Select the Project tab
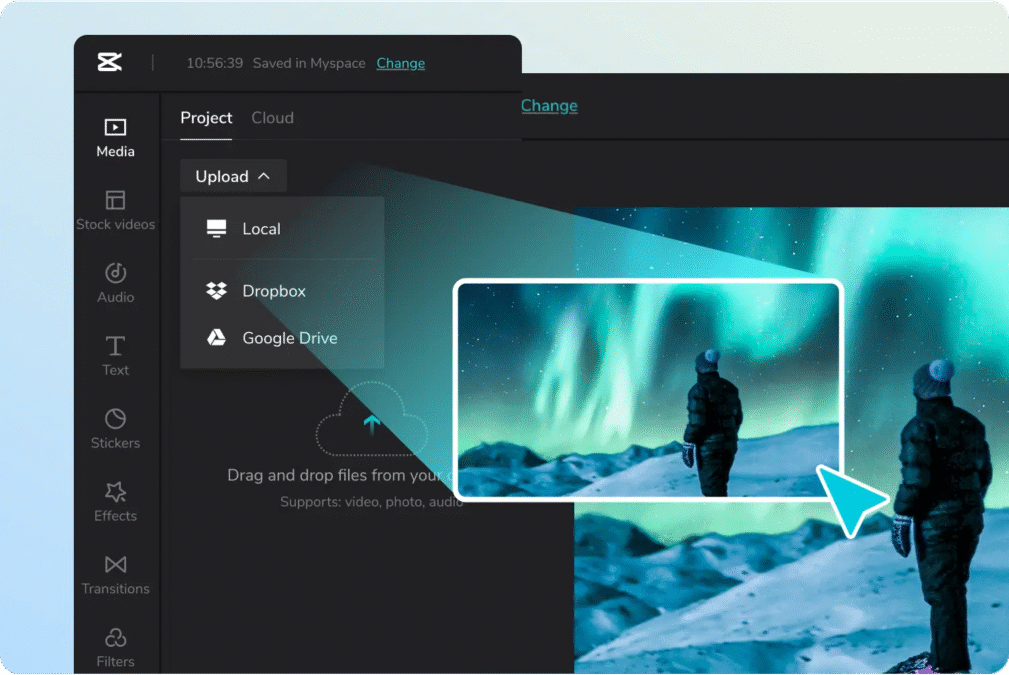The height and width of the screenshot is (675, 1009). pos(206,117)
